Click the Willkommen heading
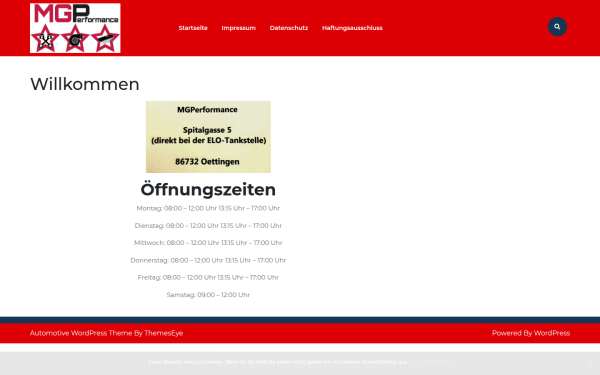The width and height of the screenshot is (600, 375). [85, 84]
